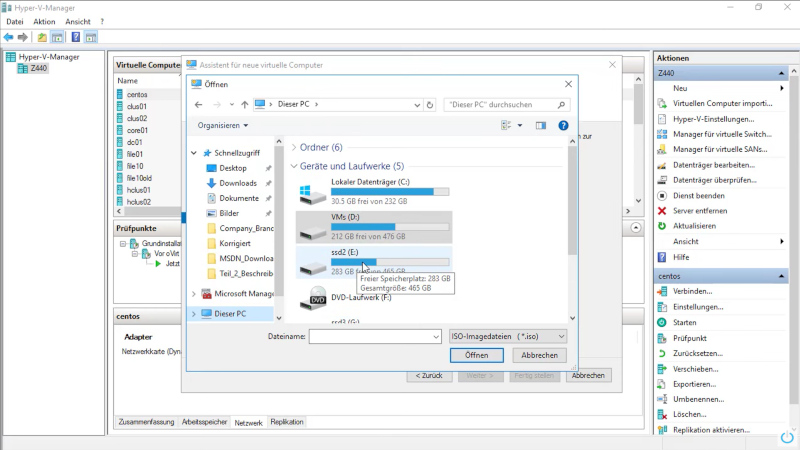This screenshot has height=450, width=800.
Task: Click the folder-up icon in Hyper-V toolbar
Action: (x=42, y=37)
